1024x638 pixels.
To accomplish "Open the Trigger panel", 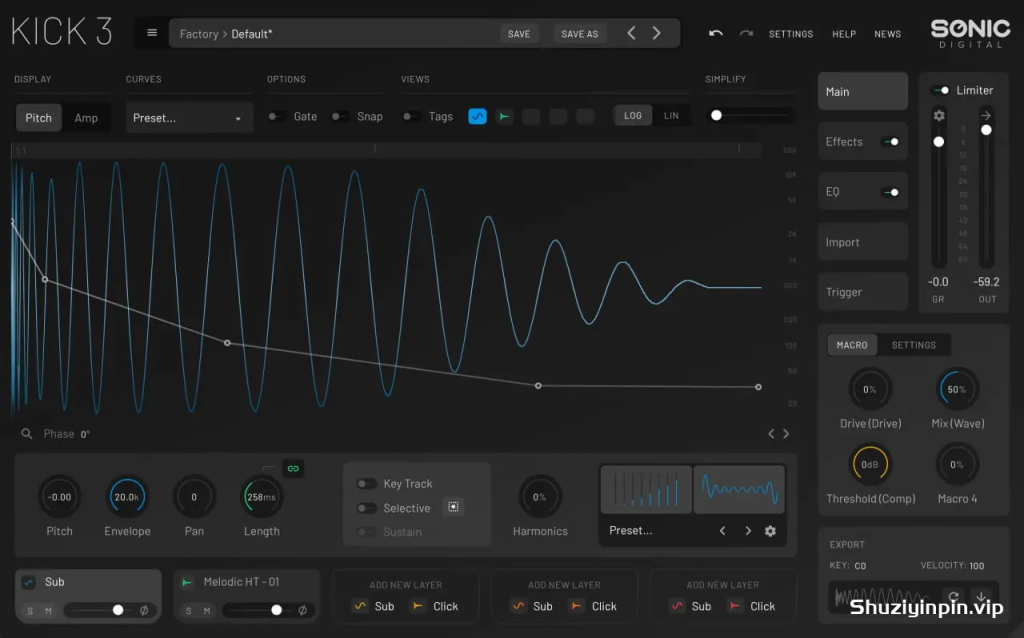I will [x=863, y=292].
